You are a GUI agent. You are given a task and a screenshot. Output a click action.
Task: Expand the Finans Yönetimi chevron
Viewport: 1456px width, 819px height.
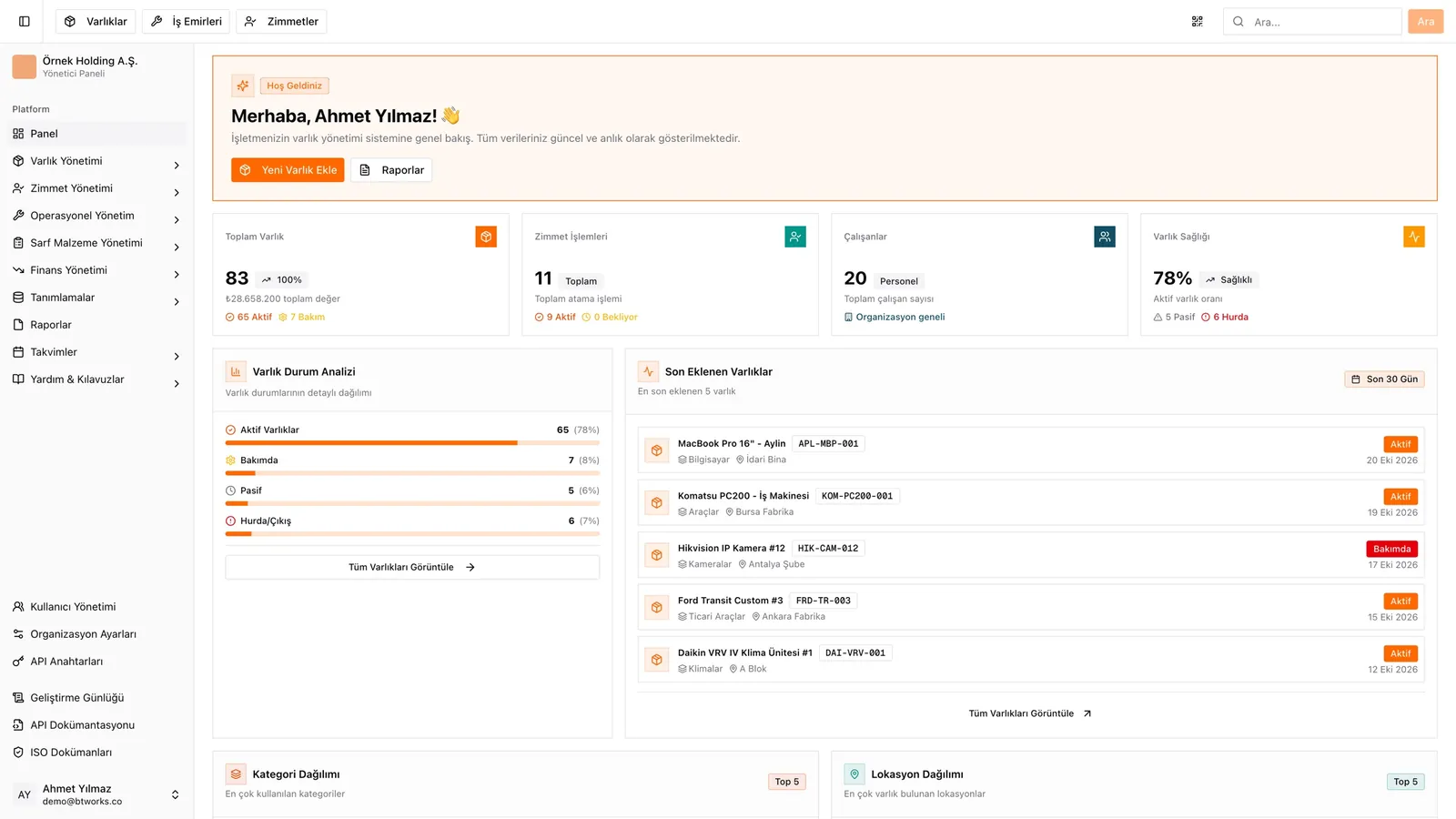177,274
